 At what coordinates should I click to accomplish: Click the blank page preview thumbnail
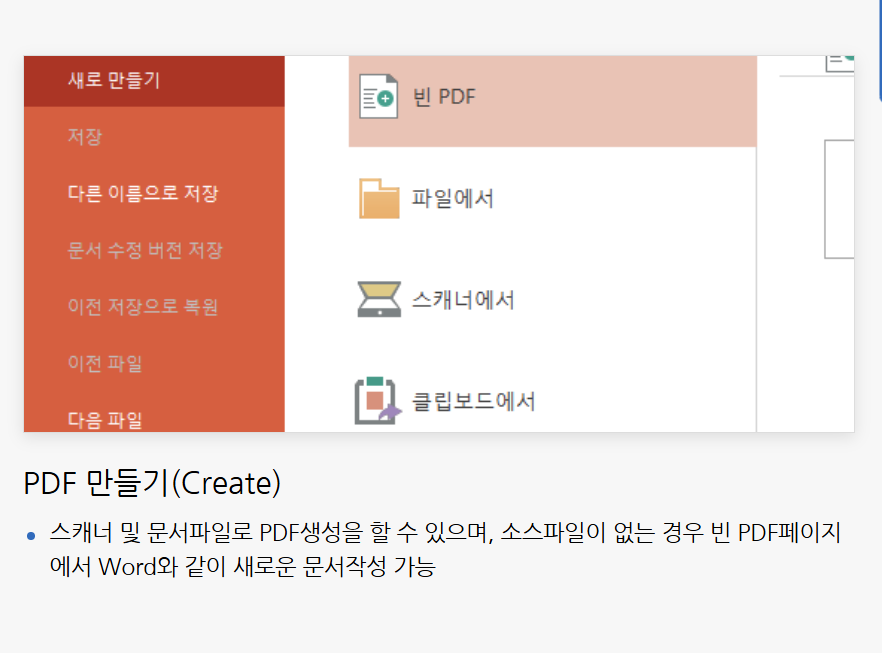pyautogui.click(x=839, y=199)
